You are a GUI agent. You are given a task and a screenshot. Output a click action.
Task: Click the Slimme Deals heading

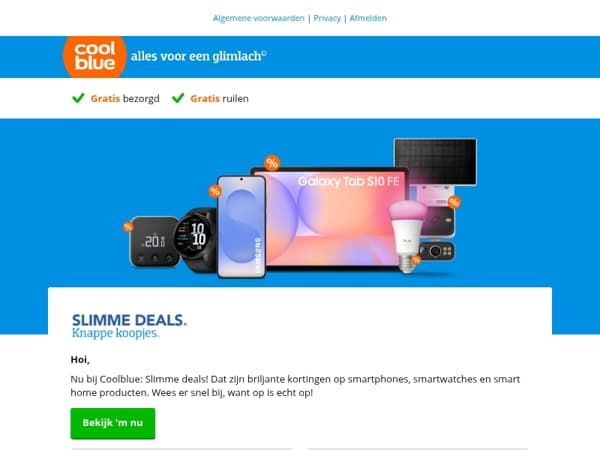click(x=129, y=320)
